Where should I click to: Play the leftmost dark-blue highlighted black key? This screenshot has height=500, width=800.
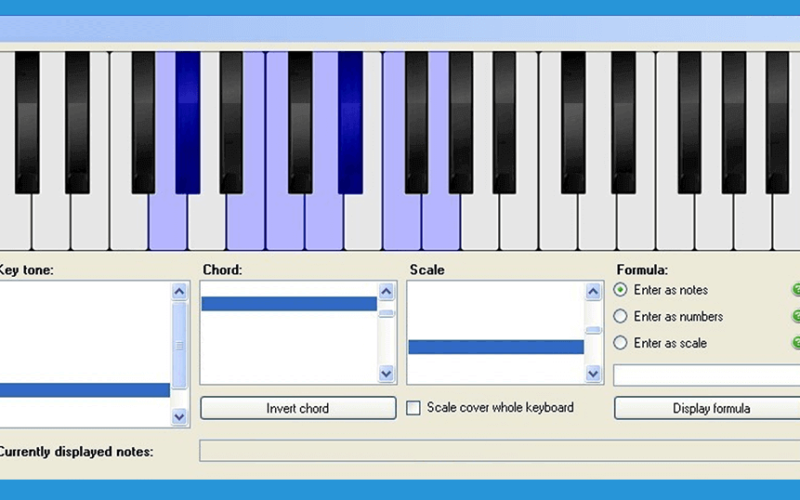[188, 122]
